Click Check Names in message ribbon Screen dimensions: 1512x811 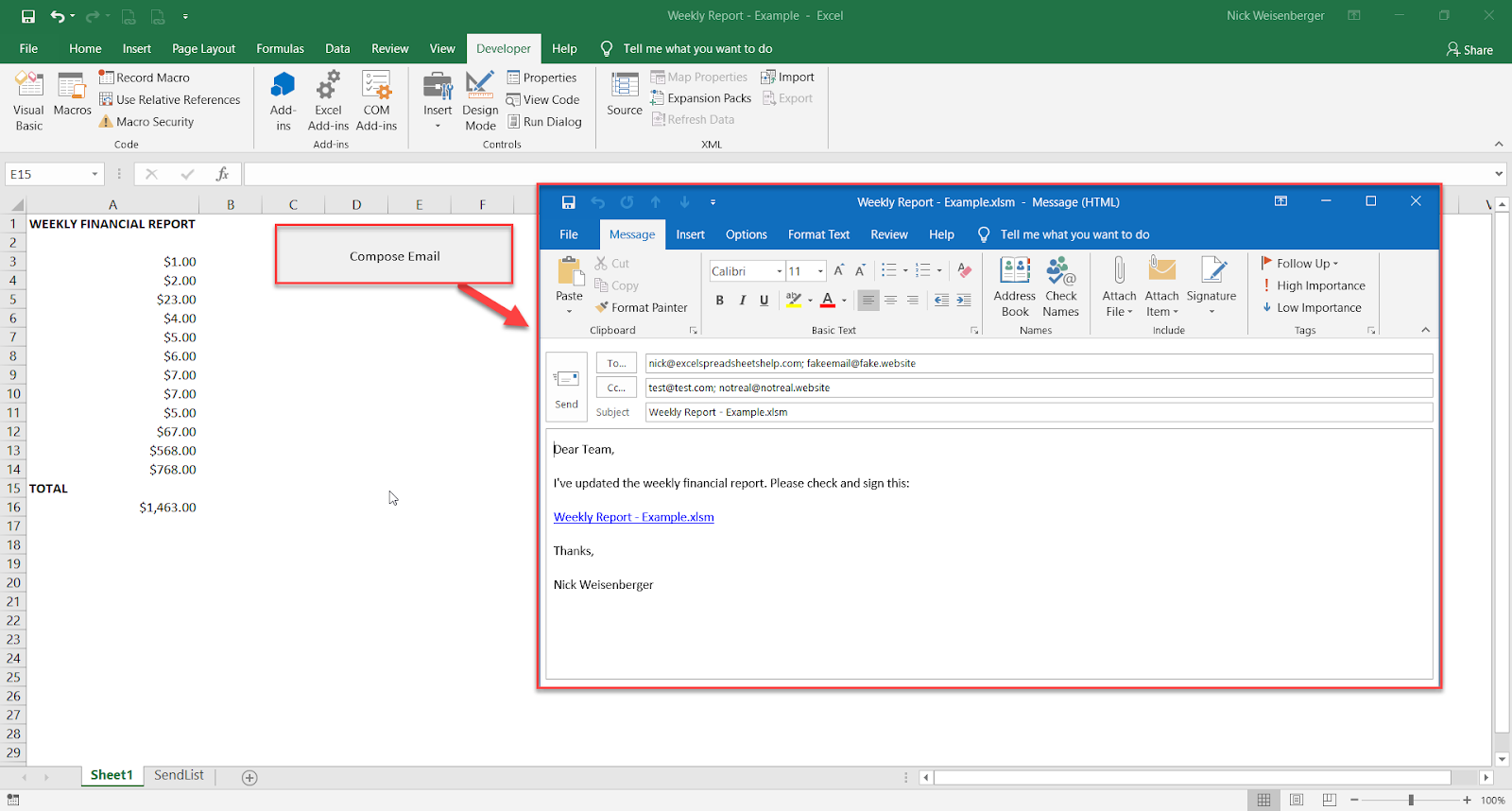[1060, 287]
